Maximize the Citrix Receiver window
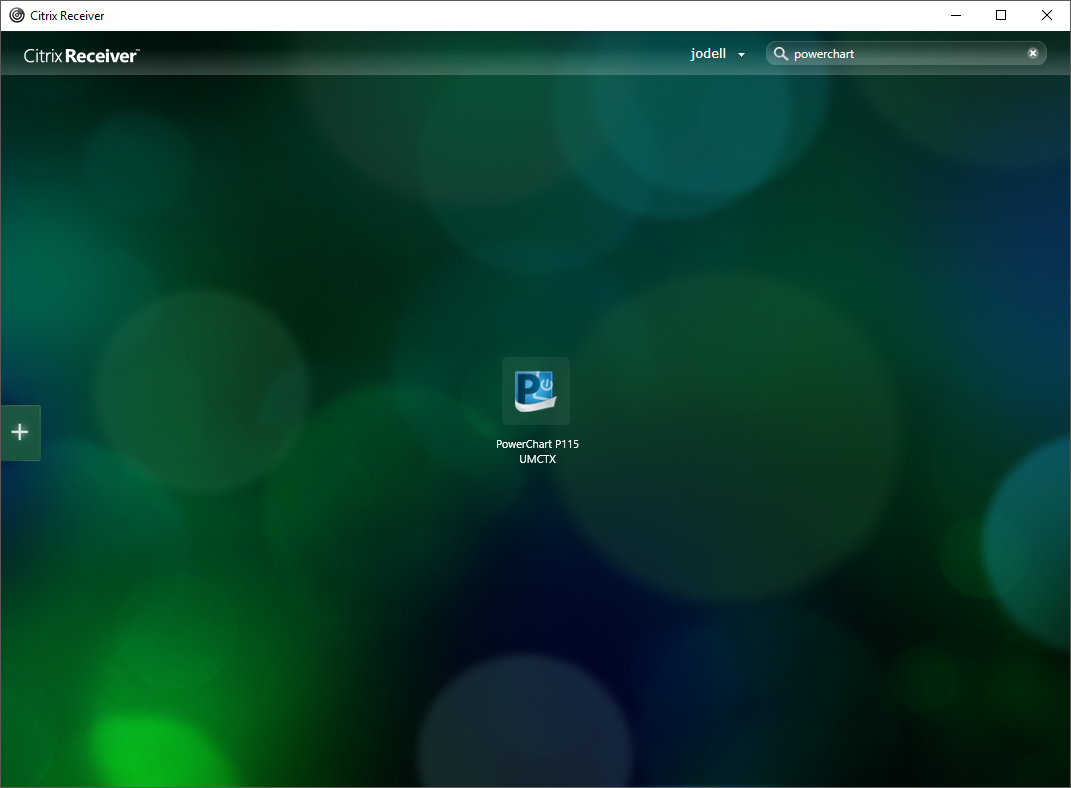This screenshot has width=1071, height=788. [1000, 15]
